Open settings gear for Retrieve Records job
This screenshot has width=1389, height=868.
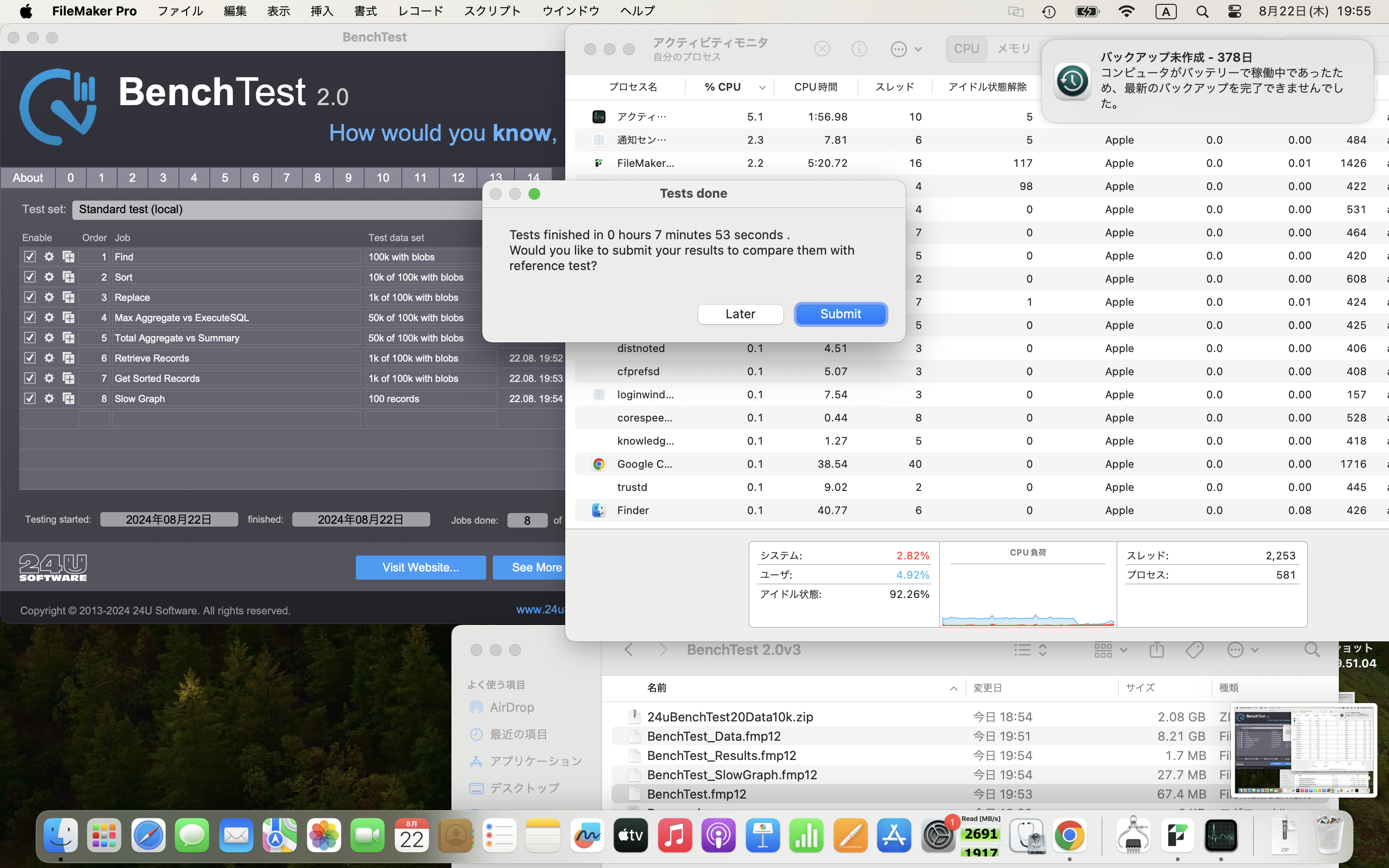tap(49, 358)
